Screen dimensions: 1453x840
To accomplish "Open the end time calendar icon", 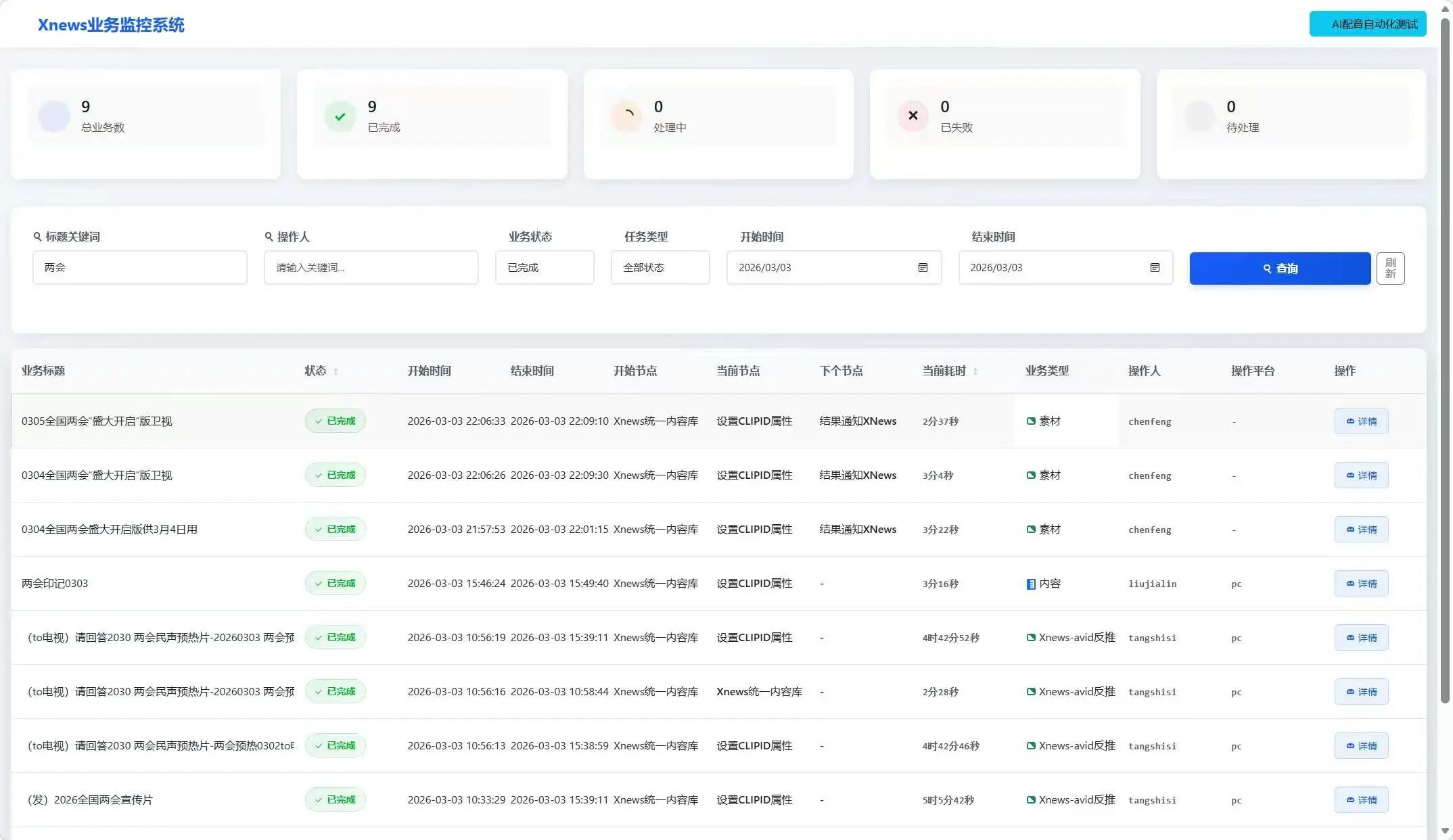I will [1155, 268].
